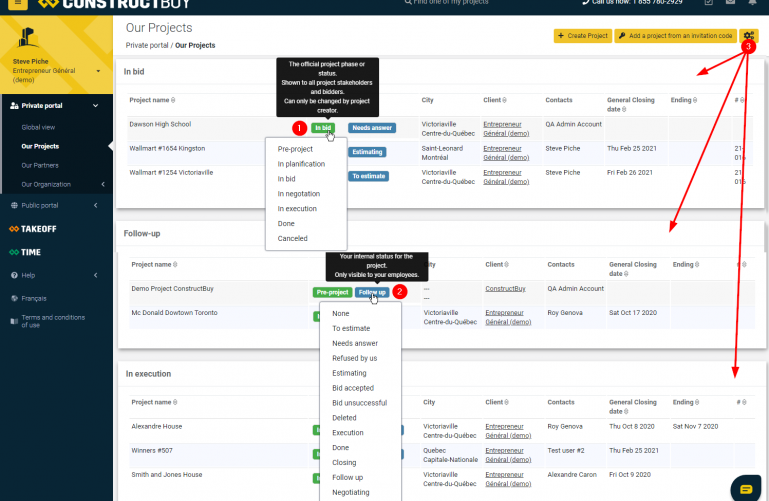Open Mc Donald Dowtown Toronto project name
769x501 pixels.
174,313
